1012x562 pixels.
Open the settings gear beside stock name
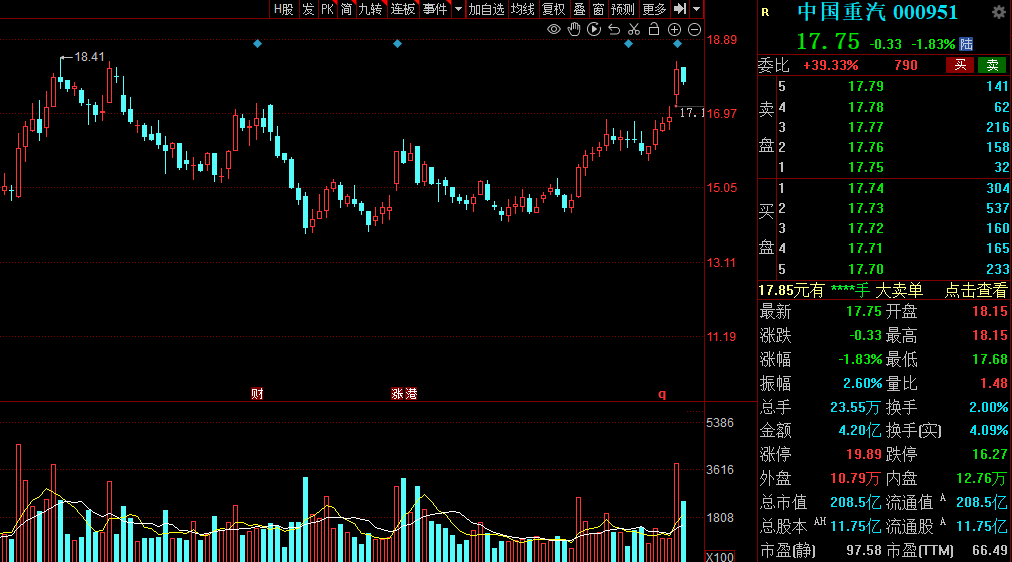pyautogui.click(x=998, y=12)
